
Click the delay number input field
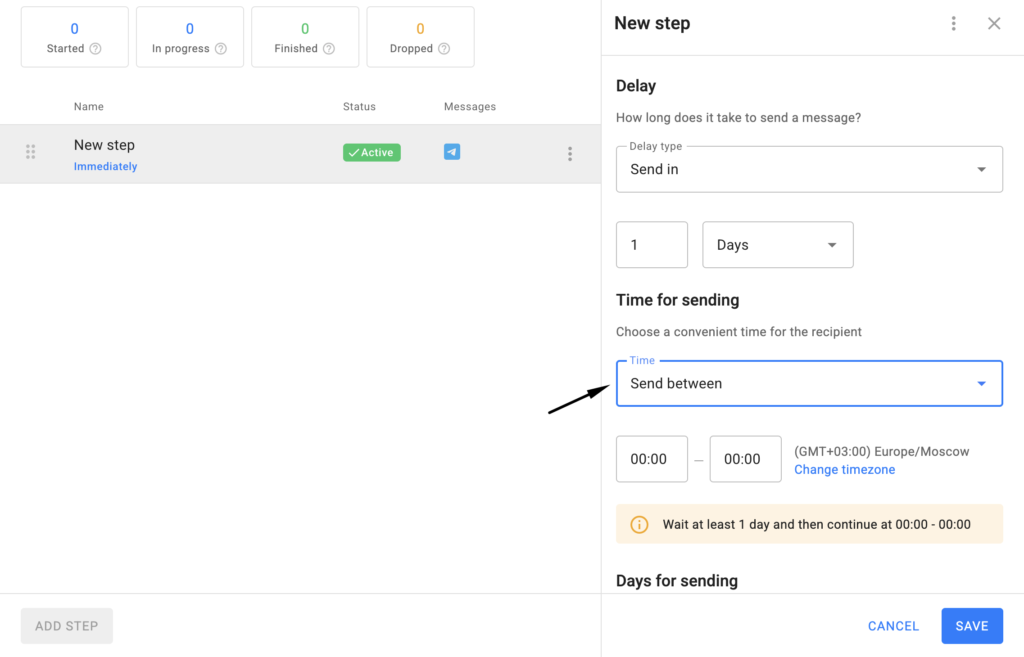point(652,245)
